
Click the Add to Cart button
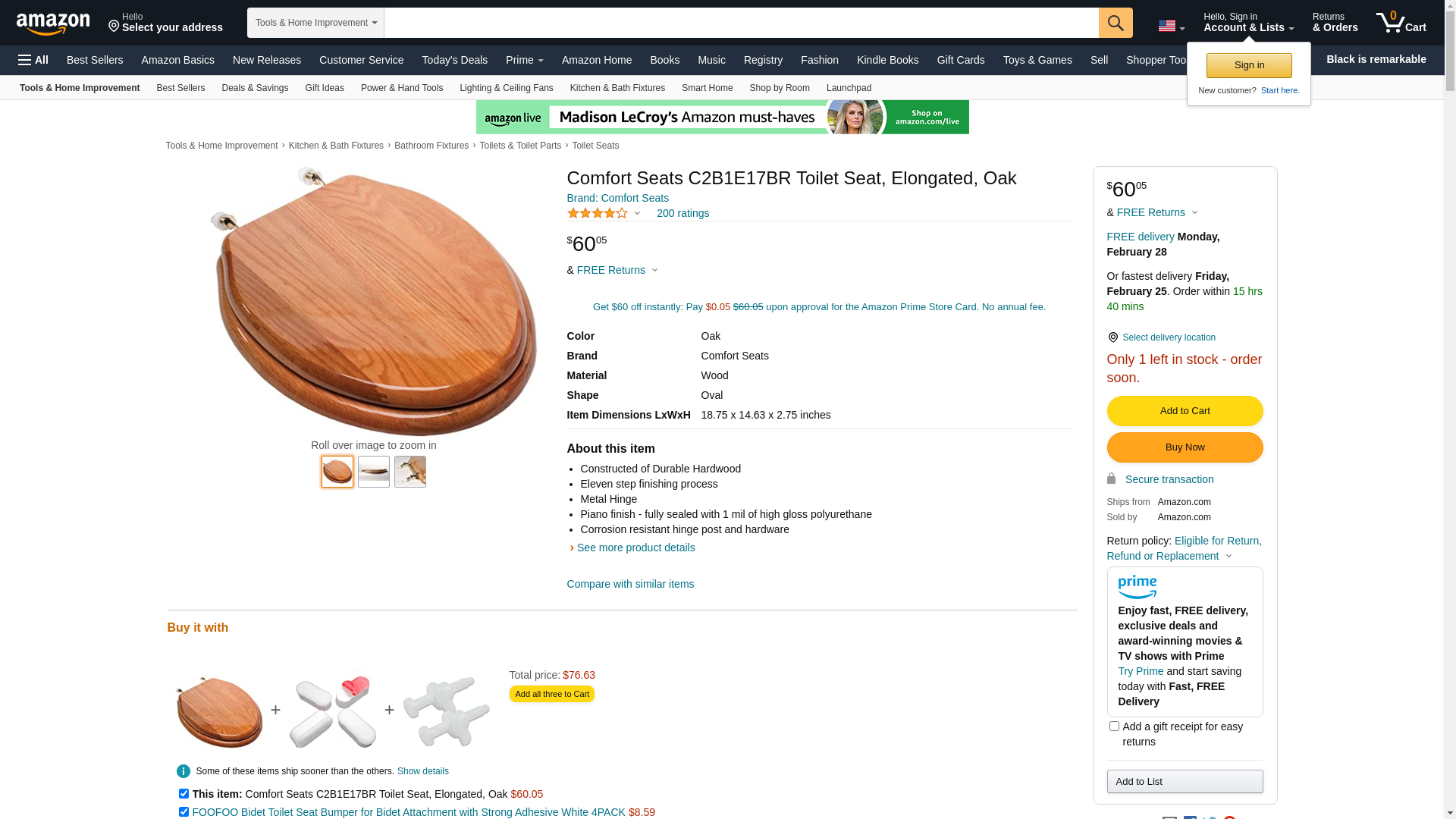click(1184, 411)
